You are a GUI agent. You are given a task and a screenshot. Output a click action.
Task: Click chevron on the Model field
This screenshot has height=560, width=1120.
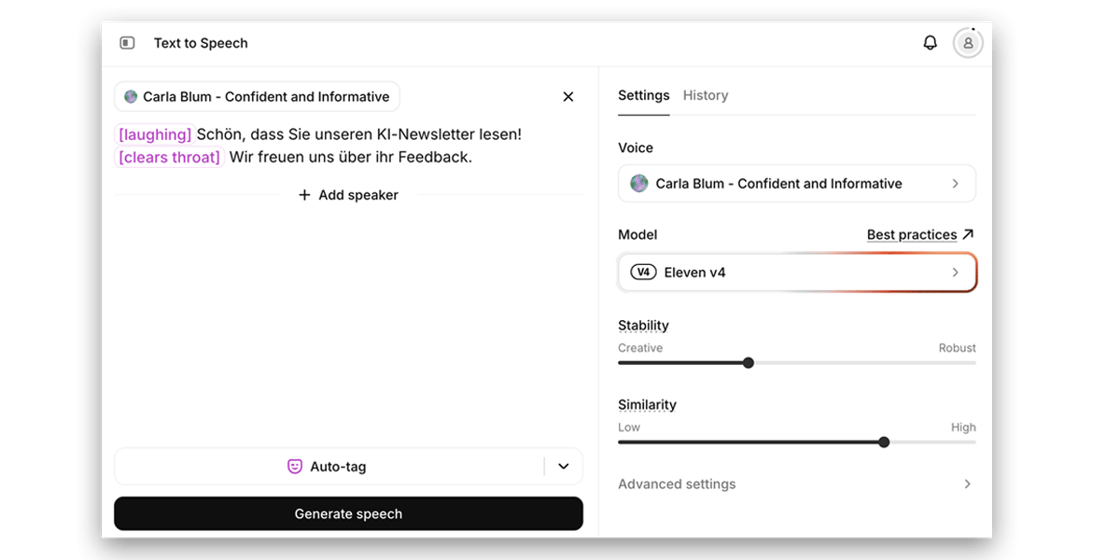[x=955, y=272]
